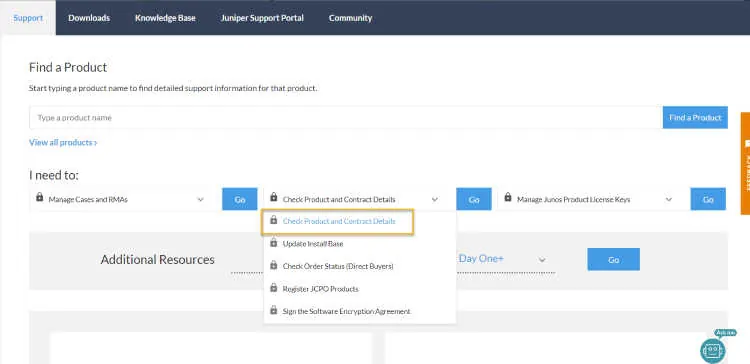Viewport: 750px width, 364px height.
Task: Click Go next to Manage Cases and RMAs
Action: (x=240, y=199)
